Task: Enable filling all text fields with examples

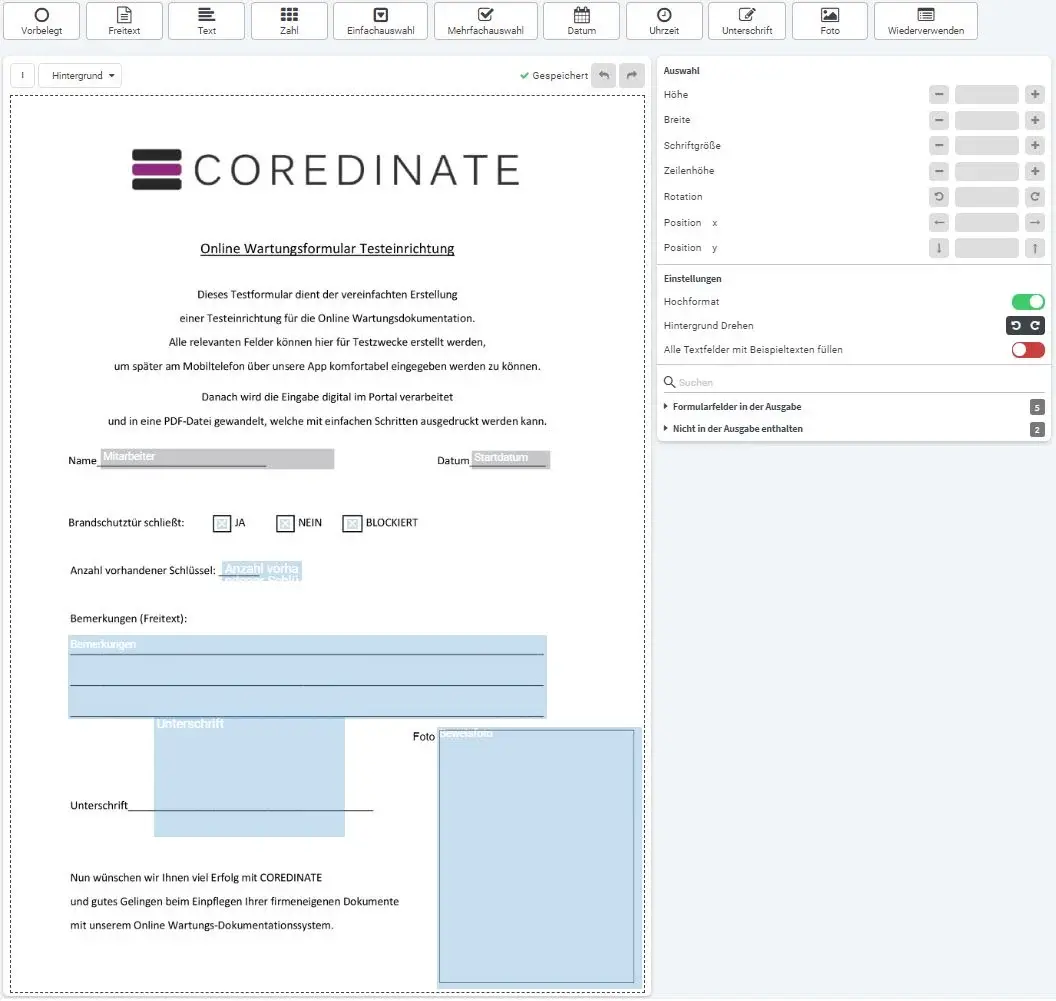Action: [x=1027, y=350]
